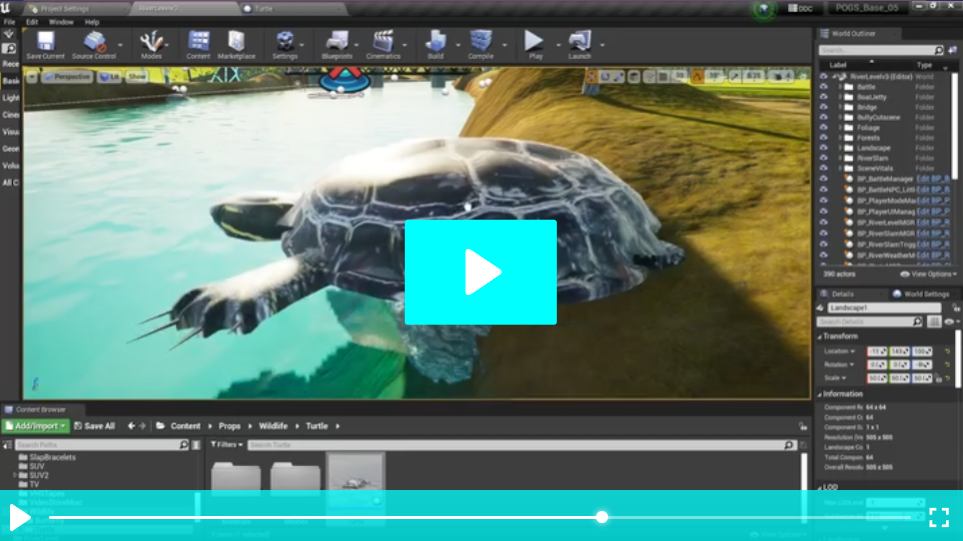Click the Add/Import button

click(x=36, y=426)
